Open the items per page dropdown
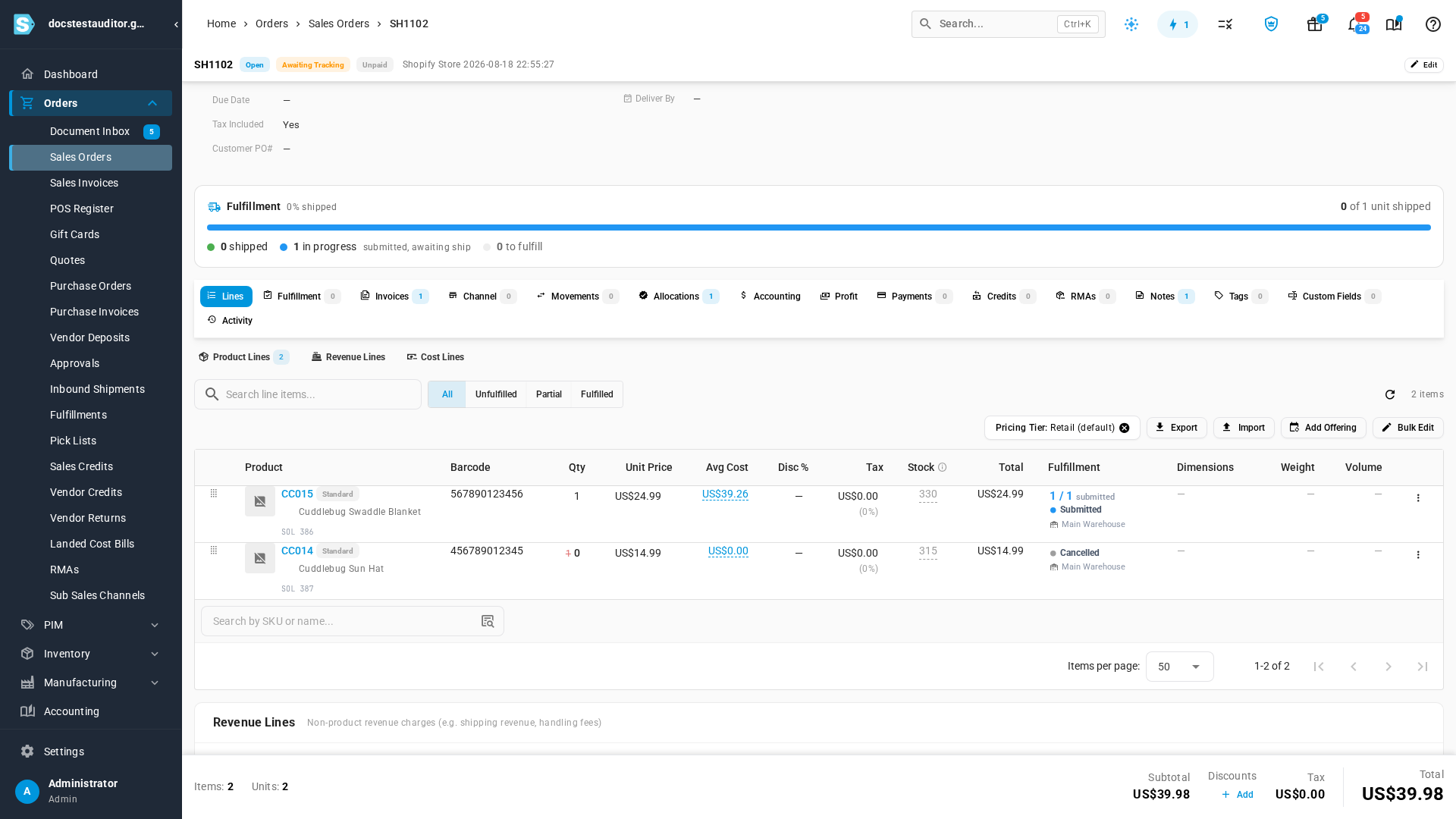Viewport: 1456px width, 819px height. pyautogui.click(x=1179, y=667)
